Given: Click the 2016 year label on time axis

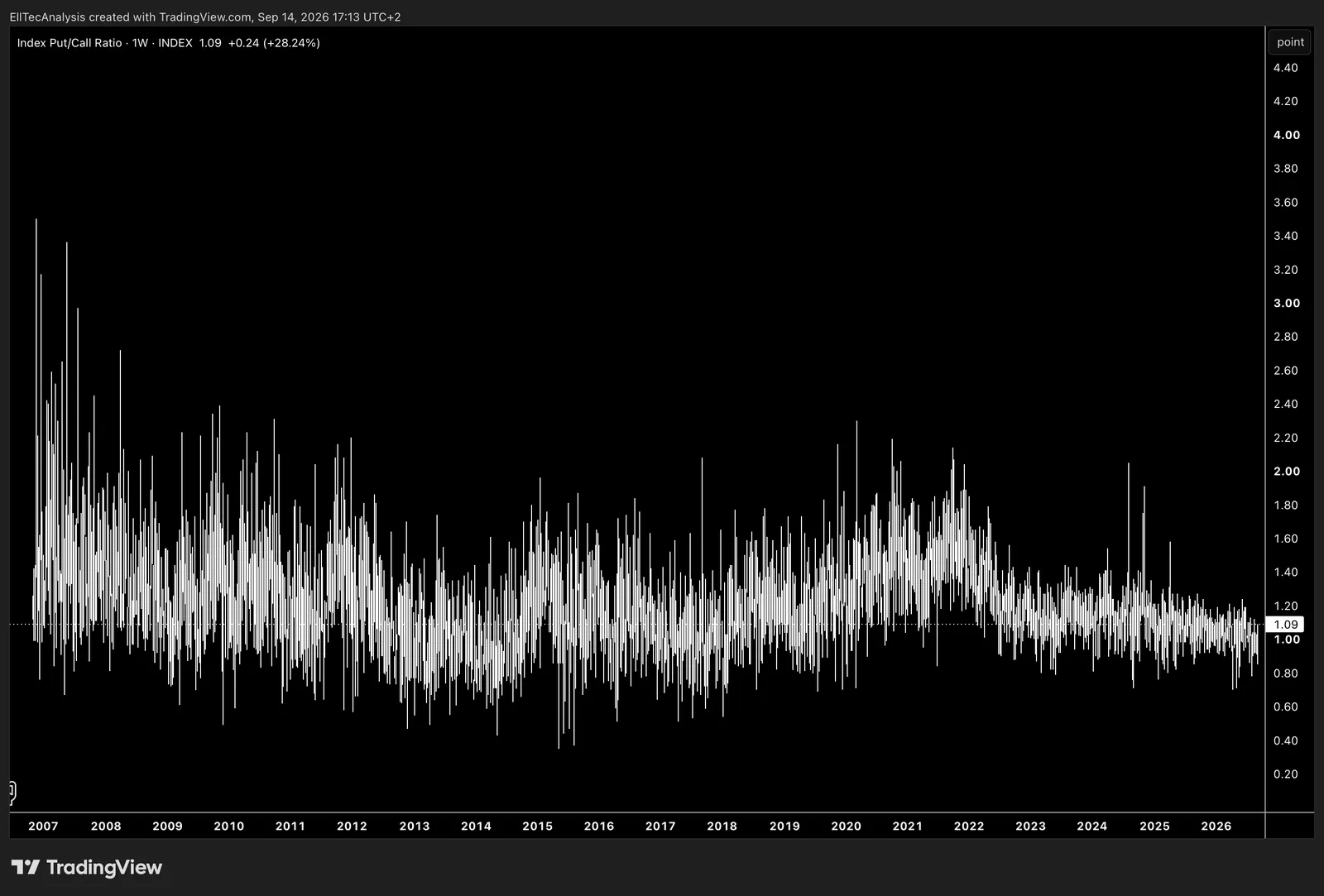Looking at the screenshot, I should click(x=599, y=826).
